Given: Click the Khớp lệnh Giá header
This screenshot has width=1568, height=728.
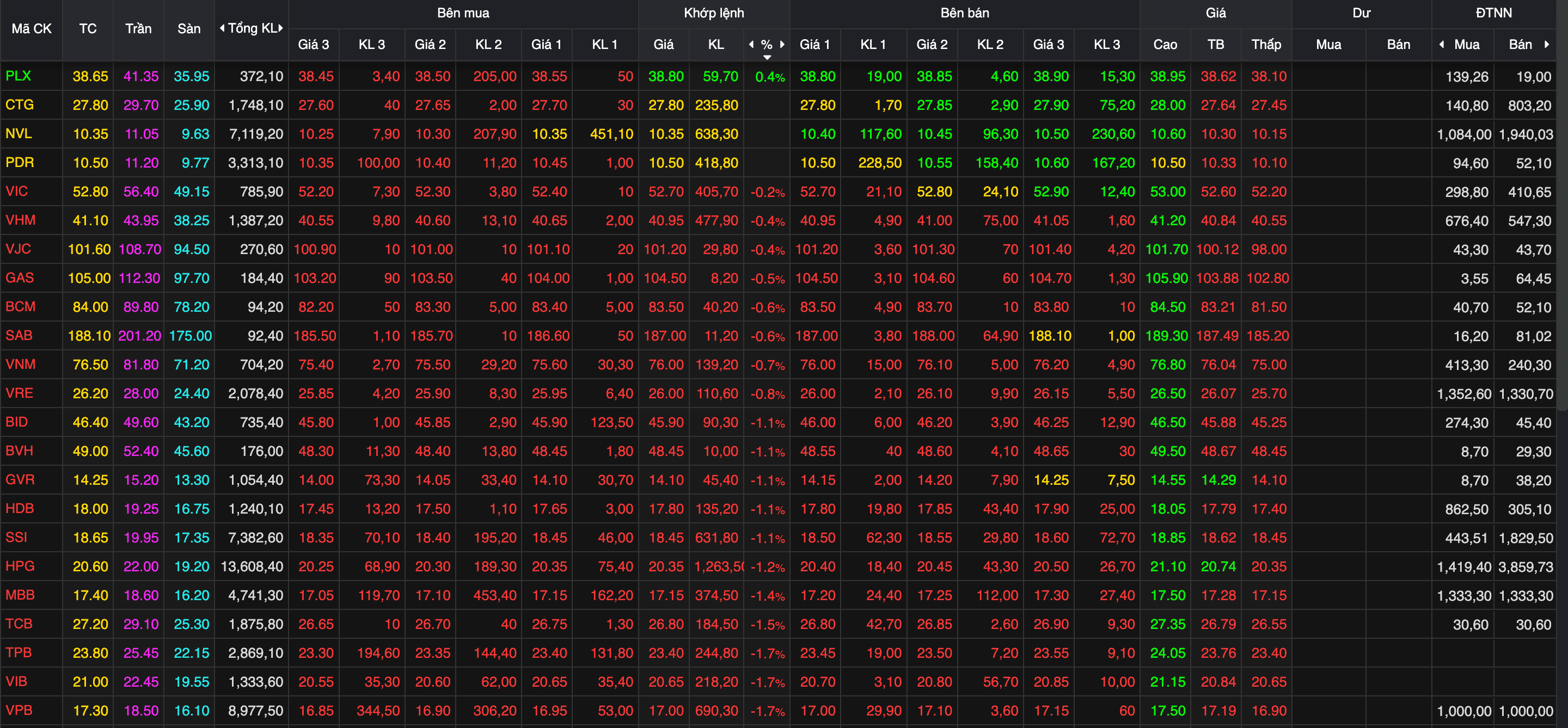Looking at the screenshot, I should click(x=664, y=45).
